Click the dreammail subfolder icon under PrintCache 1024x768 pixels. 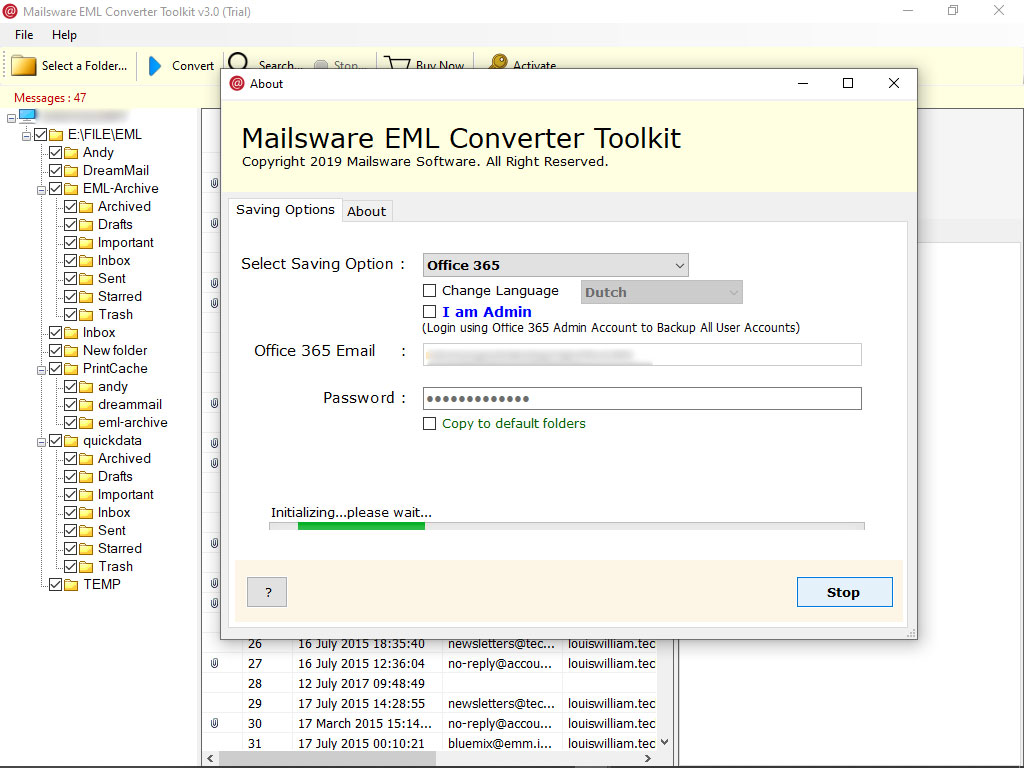click(x=86, y=406)
